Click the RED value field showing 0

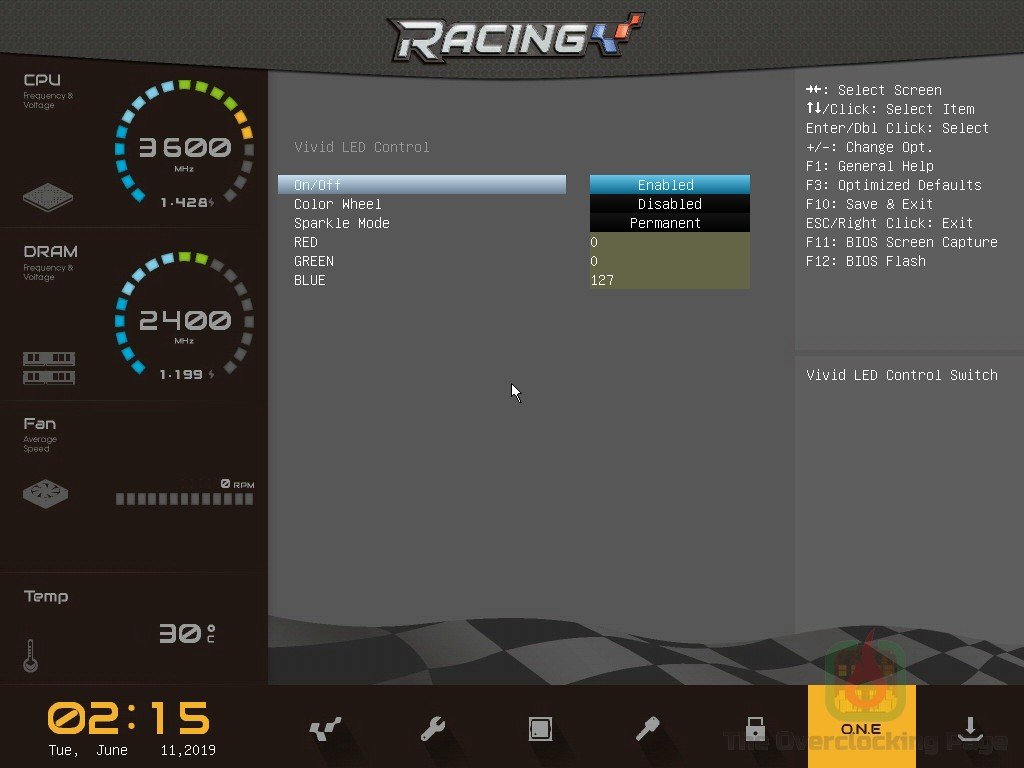click(669, 242)
